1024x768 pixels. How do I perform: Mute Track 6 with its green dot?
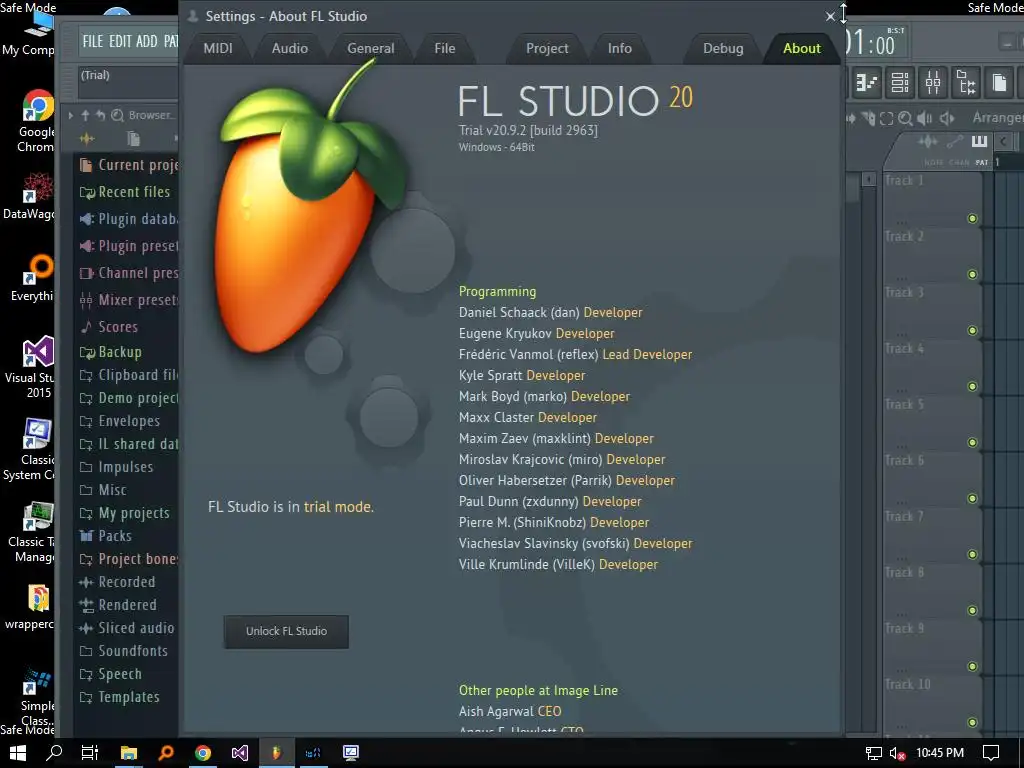(972, 499)
